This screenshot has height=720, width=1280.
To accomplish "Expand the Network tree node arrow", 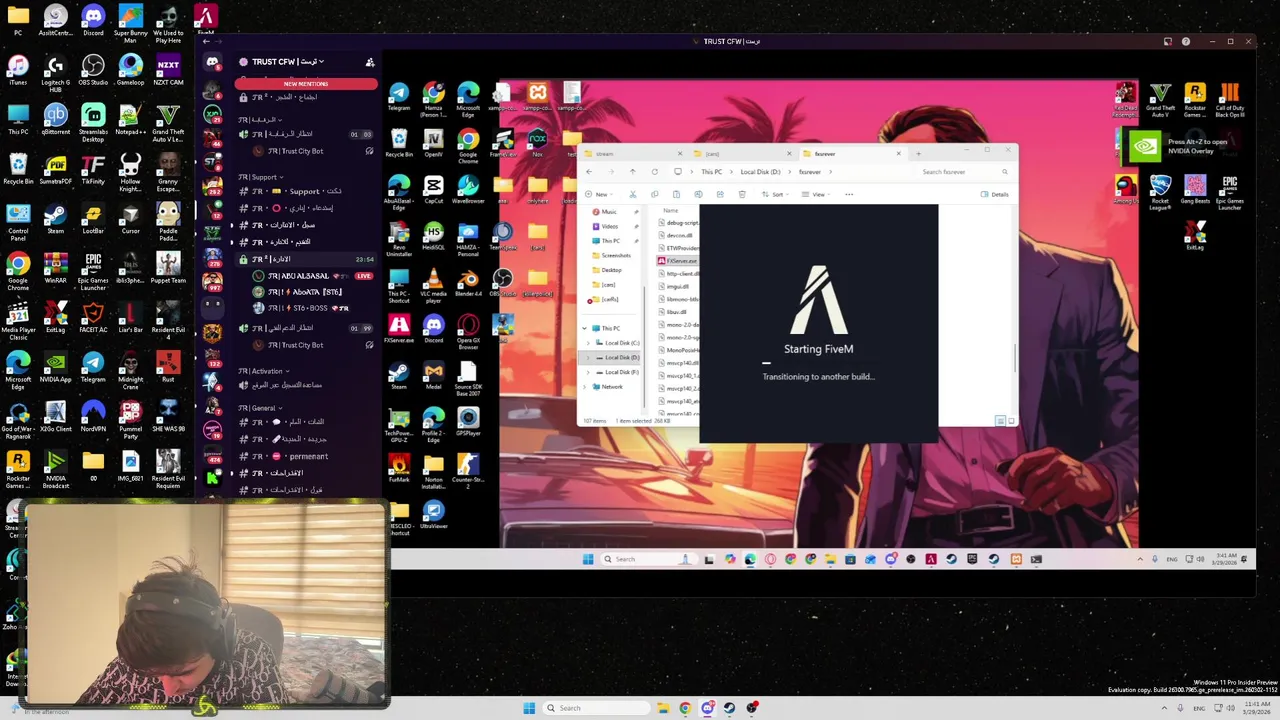I will click(x=587, y=386).
